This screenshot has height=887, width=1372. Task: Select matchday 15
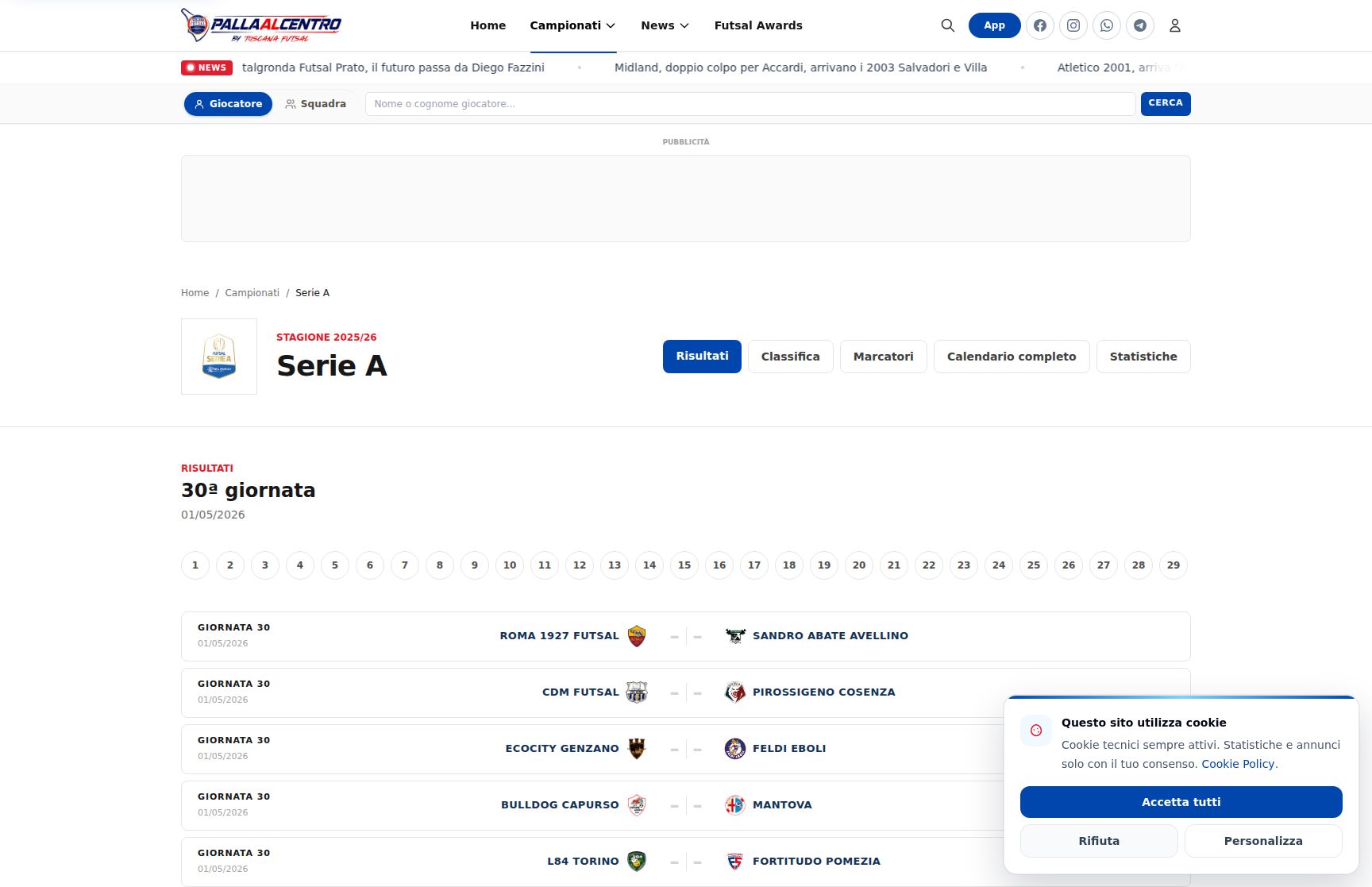[684, 565]
